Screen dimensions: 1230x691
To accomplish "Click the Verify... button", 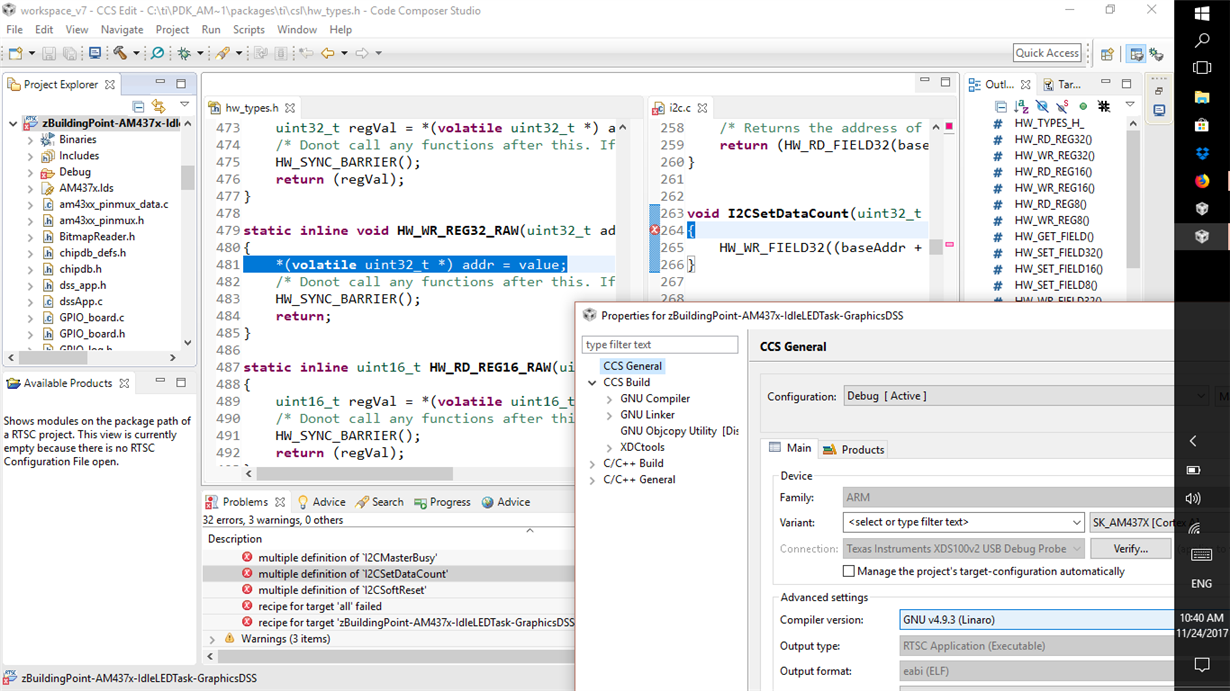I will click(x=1130, y=549).
